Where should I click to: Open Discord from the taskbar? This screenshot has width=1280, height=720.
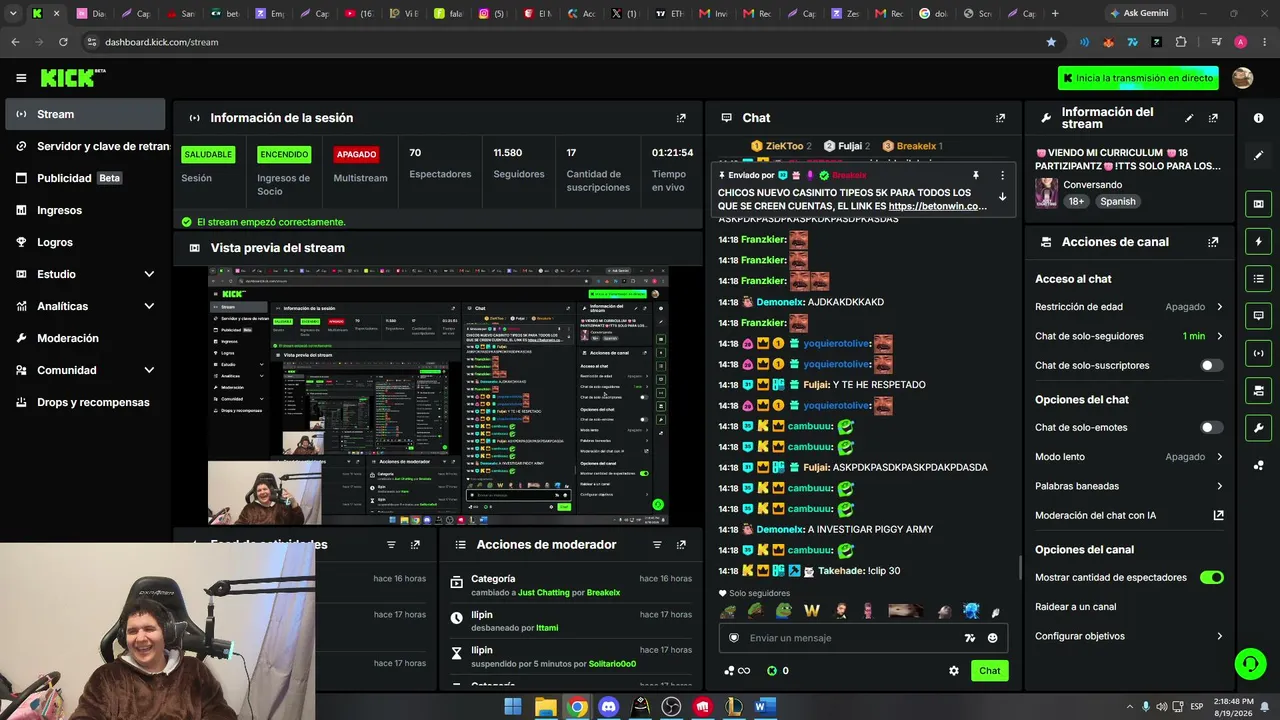click(608, 707)
